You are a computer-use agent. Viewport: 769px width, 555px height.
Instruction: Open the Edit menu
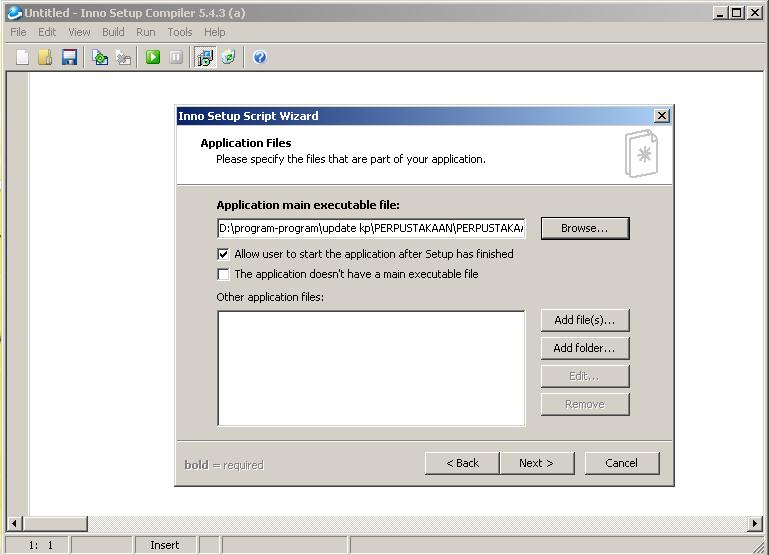coord(47,32)
